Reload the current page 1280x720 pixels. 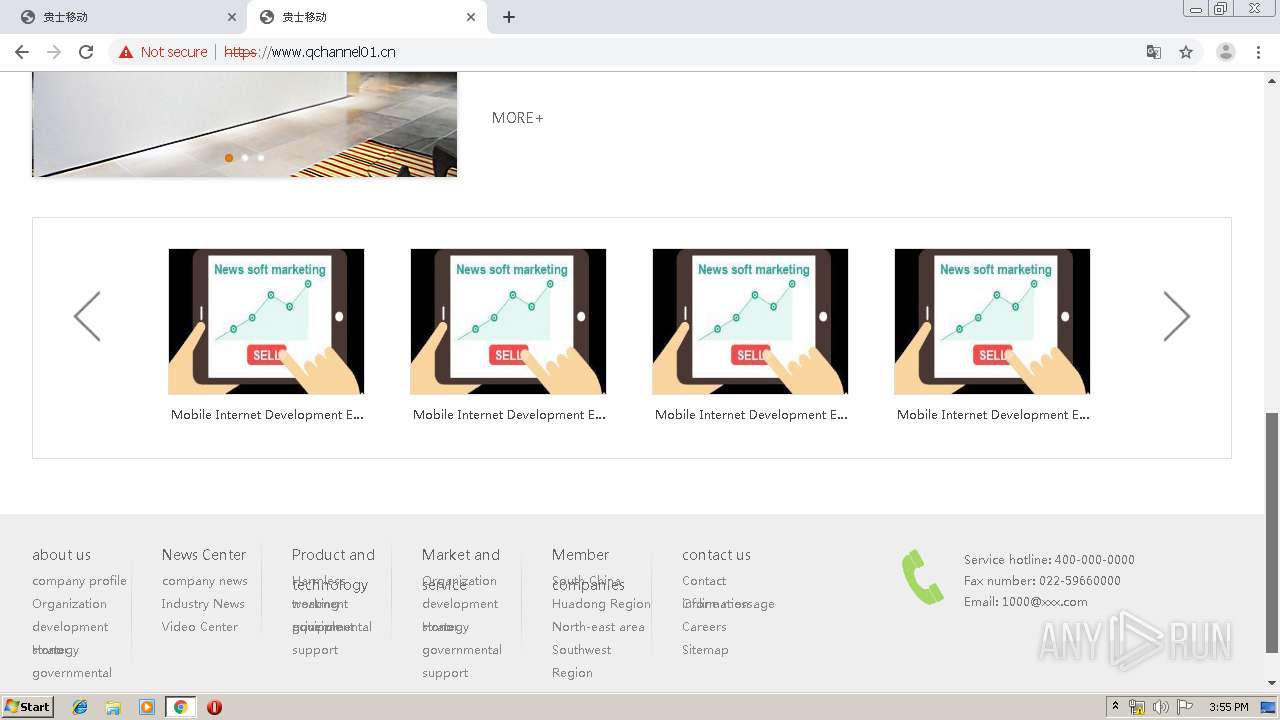click(x=86, y=52)
